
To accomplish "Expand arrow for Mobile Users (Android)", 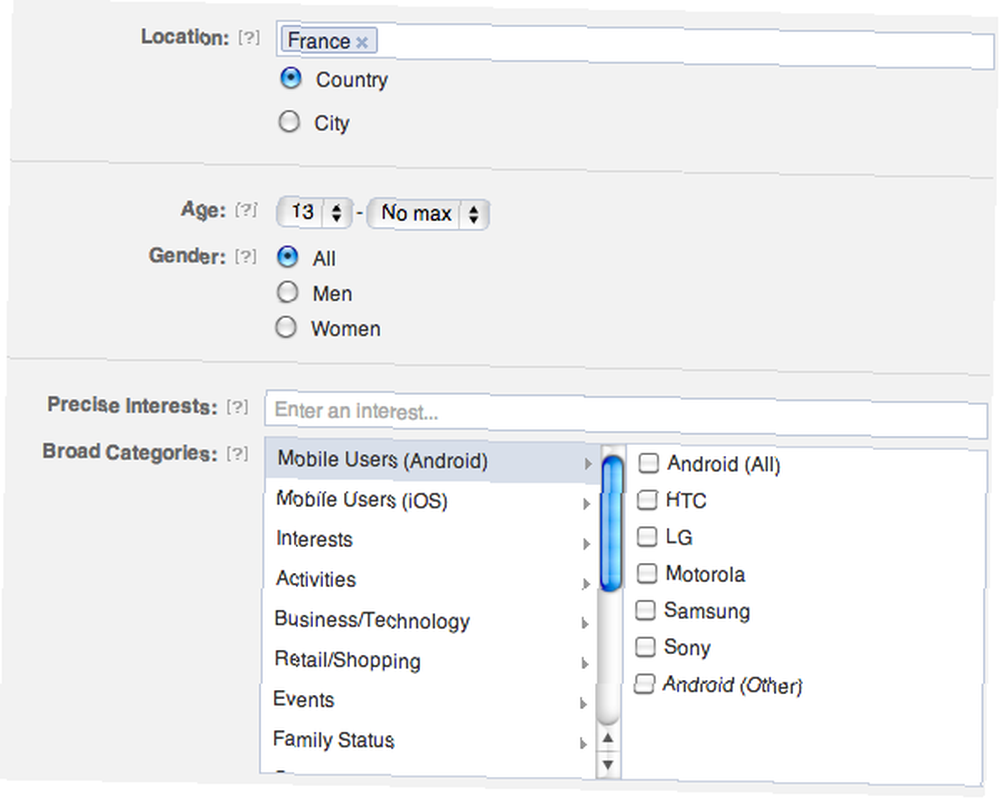I will 588,464.
